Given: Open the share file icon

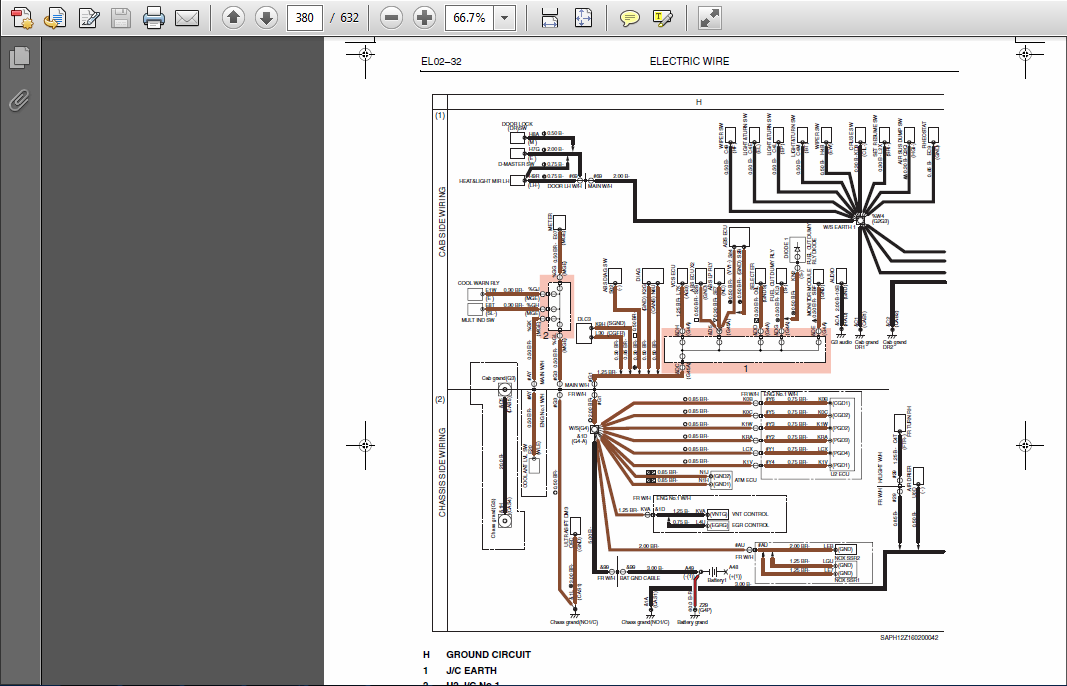Looking at the screenshot, I should (x=54, y=18).
